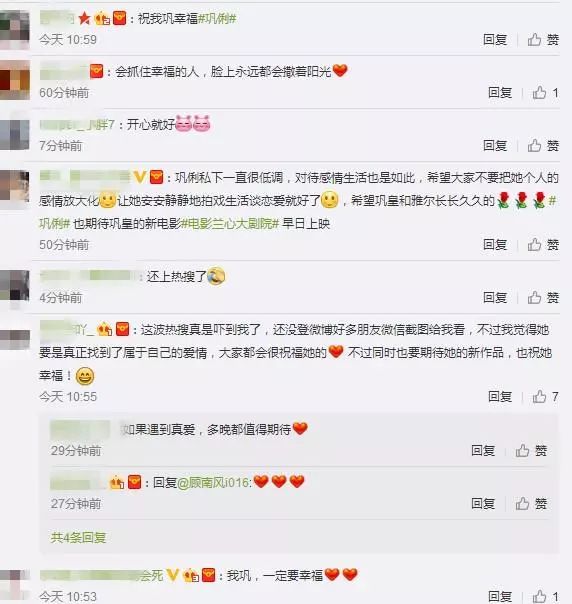
Task: Like the 开心就好 comment
Action: coord(543,146)
